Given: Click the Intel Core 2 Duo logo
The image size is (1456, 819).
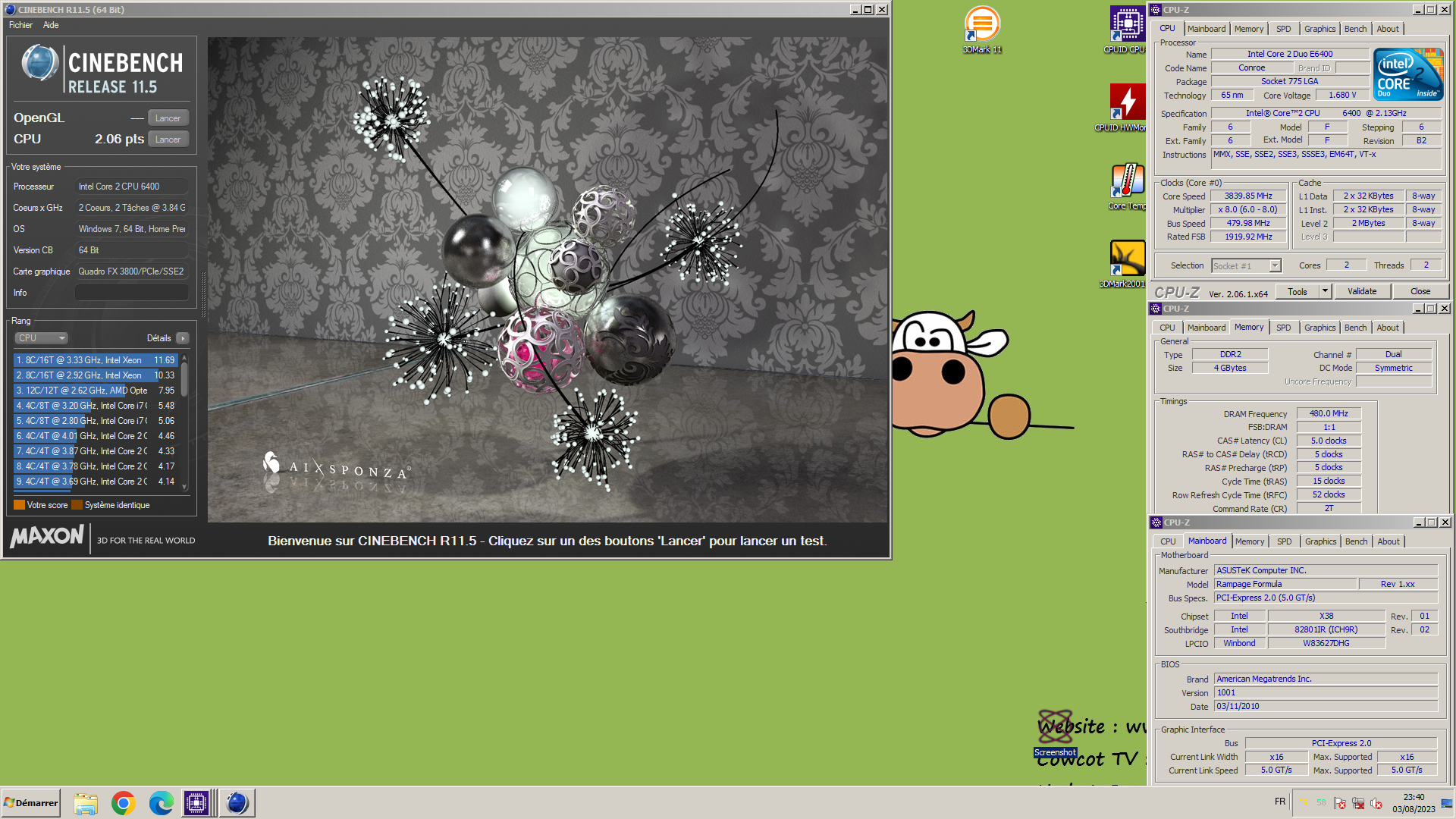Looking at the screenshot, I should click(x=1408, y=74).
